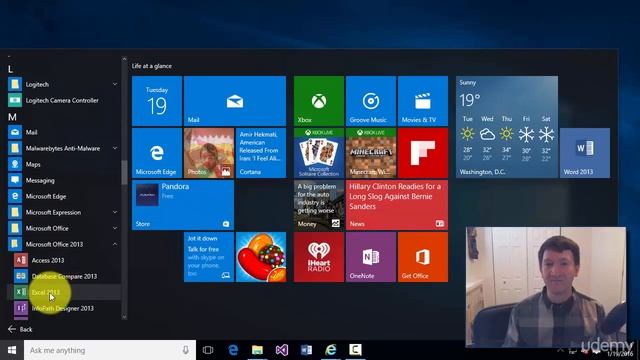Open Camtasia from the taskbar
The height and width of the screenshot is (360, 640).
click(x=355, y=350)
